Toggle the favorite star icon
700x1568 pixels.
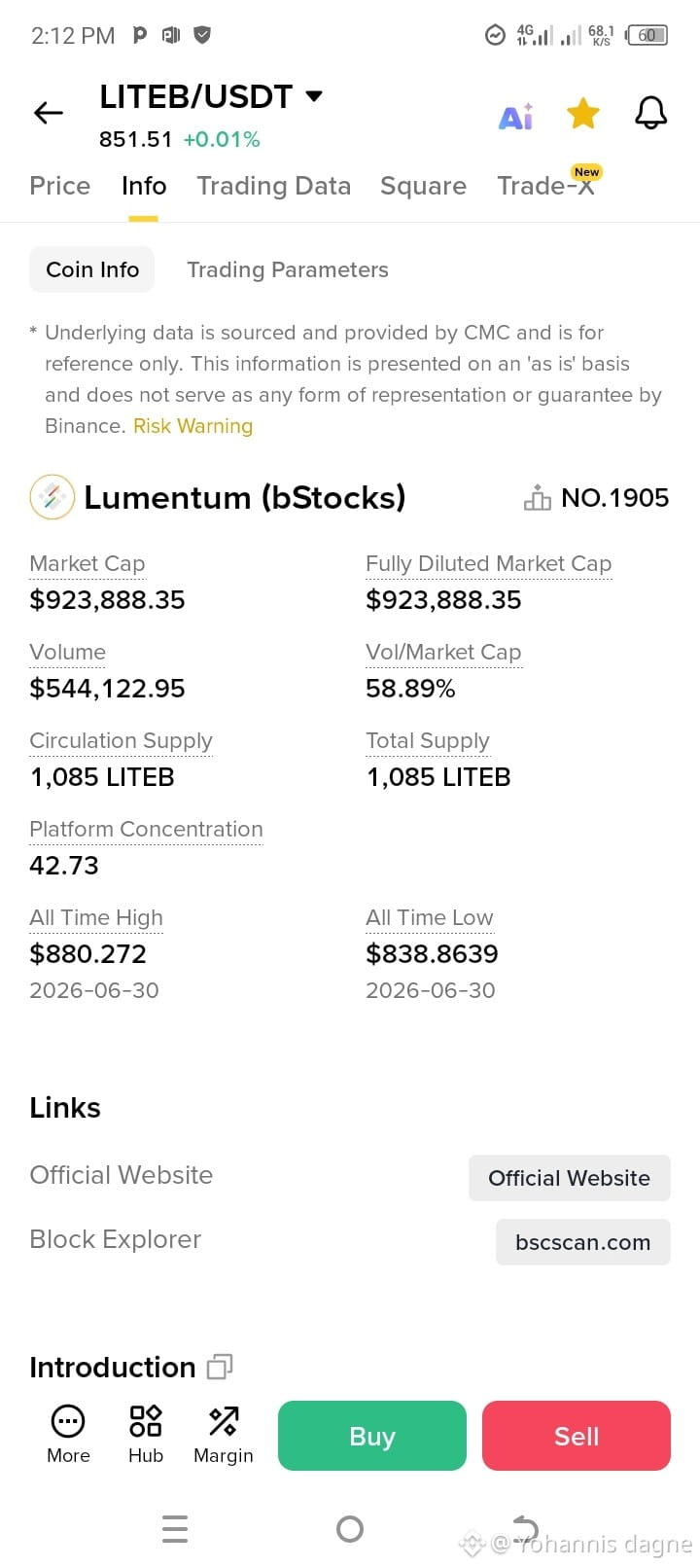pos(583,114)
